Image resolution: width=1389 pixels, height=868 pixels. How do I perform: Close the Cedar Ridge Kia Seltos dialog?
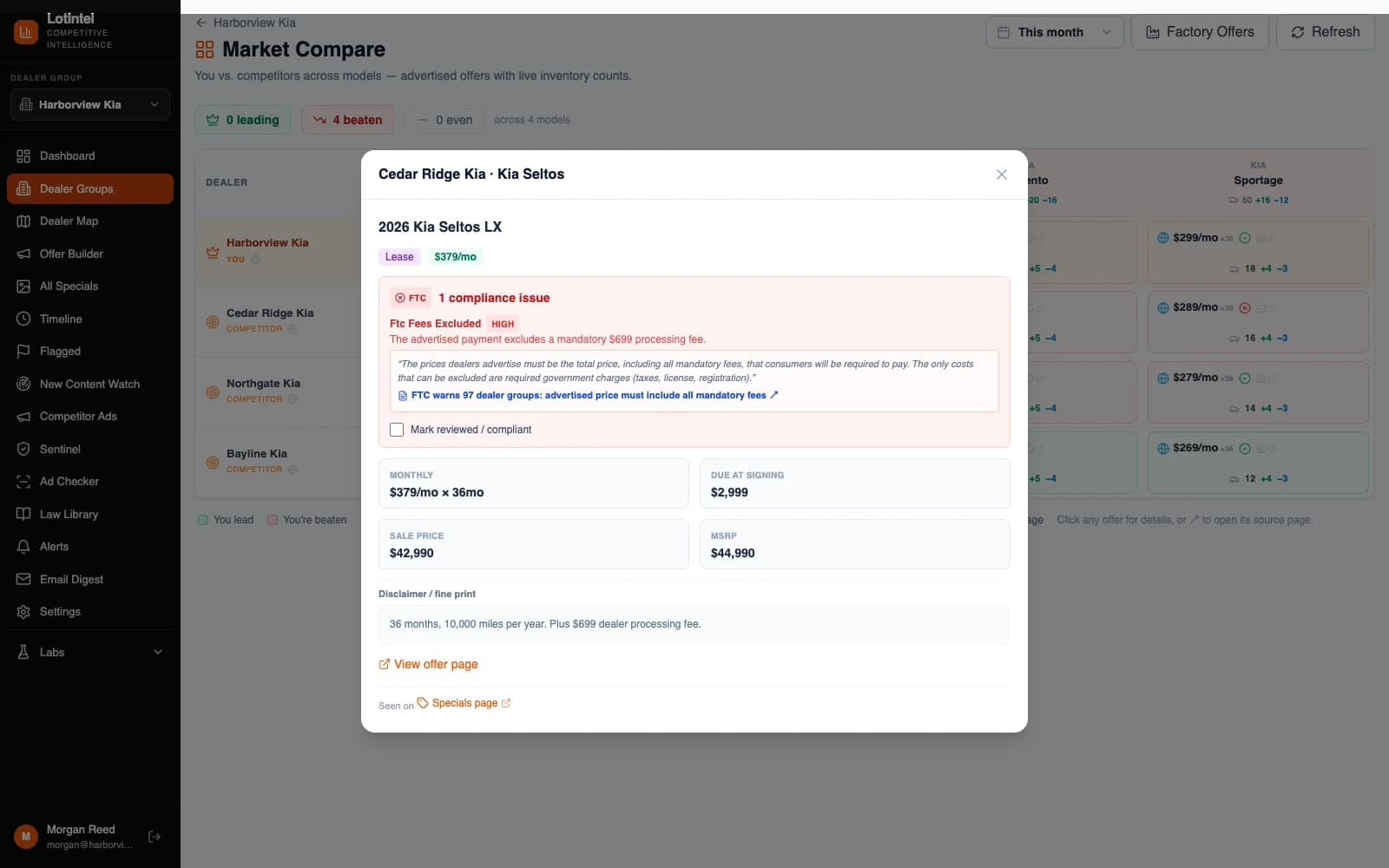[x=1001, y=174]
